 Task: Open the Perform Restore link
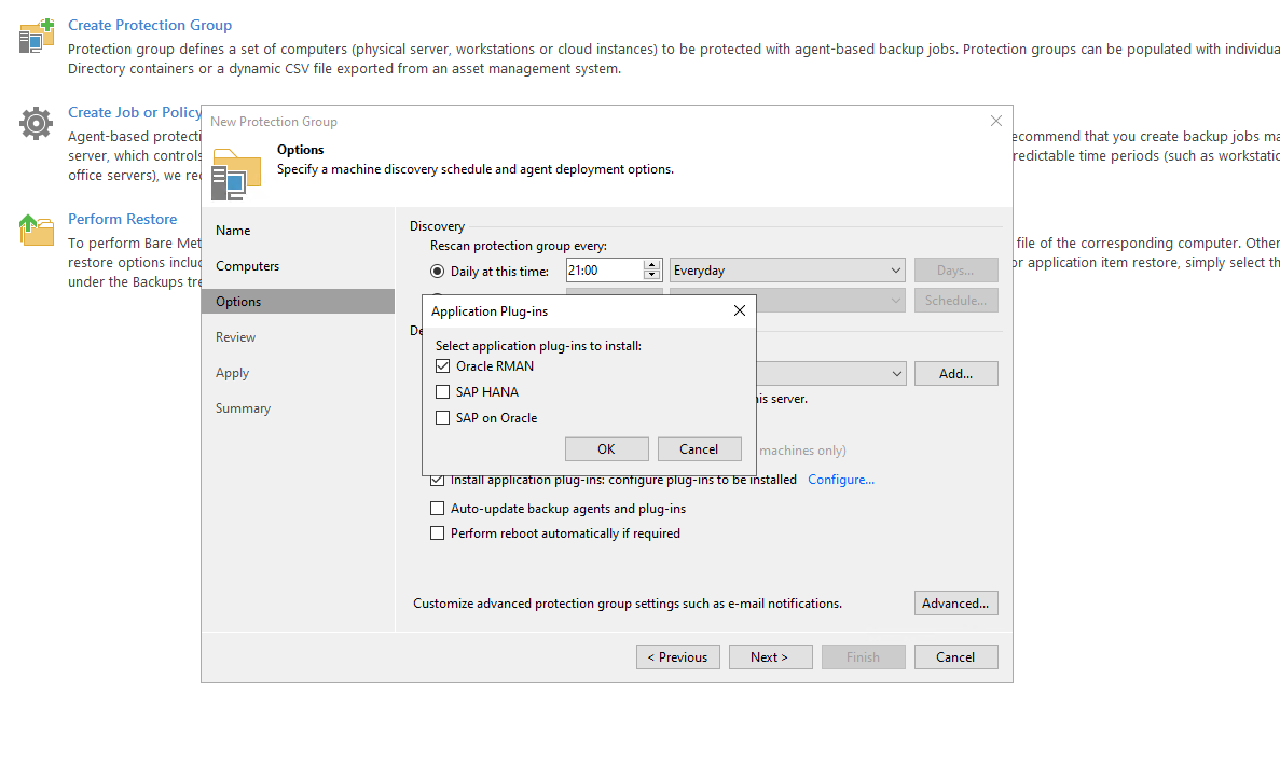coord(122,219)
